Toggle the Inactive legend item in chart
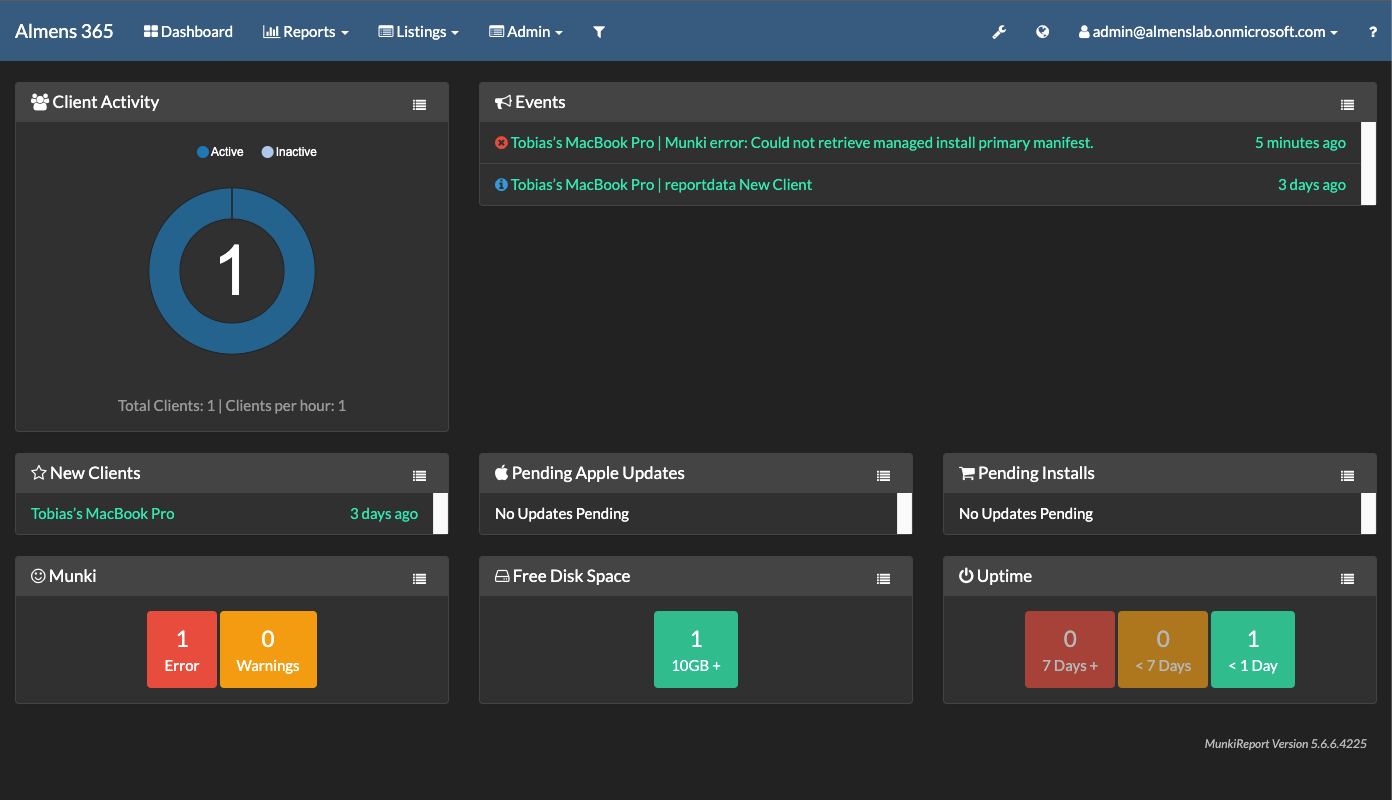The width and height of the screenshot is (1392, 800). point(289,152)
